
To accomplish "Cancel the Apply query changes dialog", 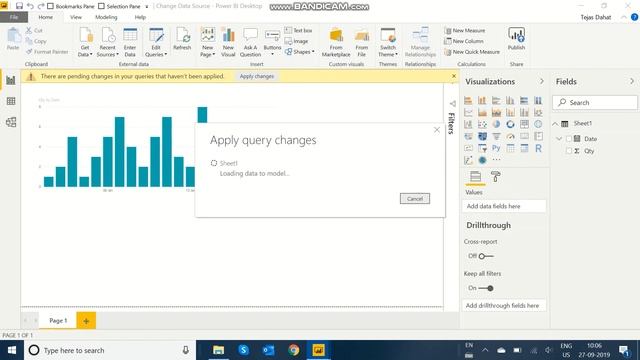I will pos(415,199).
